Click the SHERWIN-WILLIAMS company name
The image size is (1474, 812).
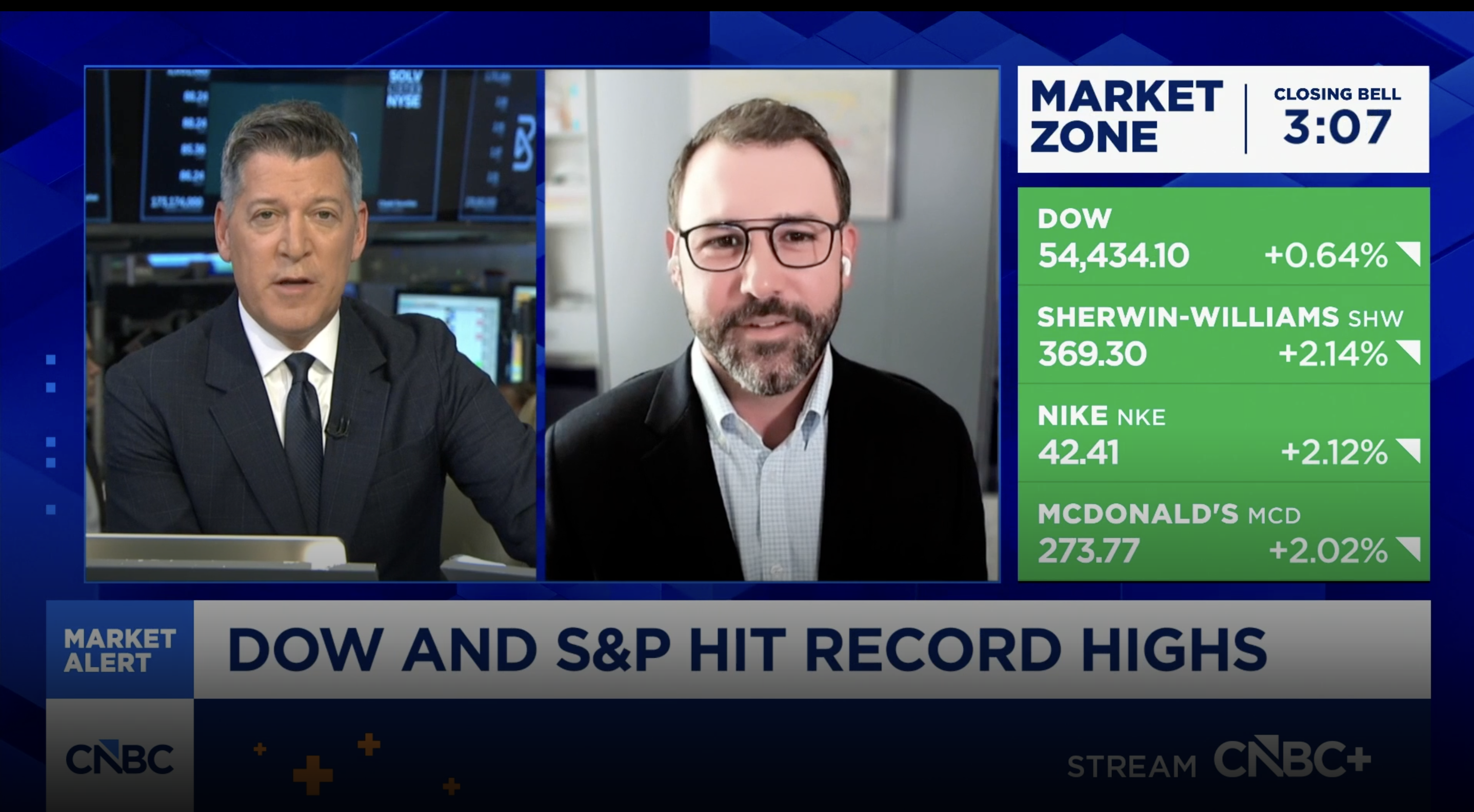[x=1188, y=317]
